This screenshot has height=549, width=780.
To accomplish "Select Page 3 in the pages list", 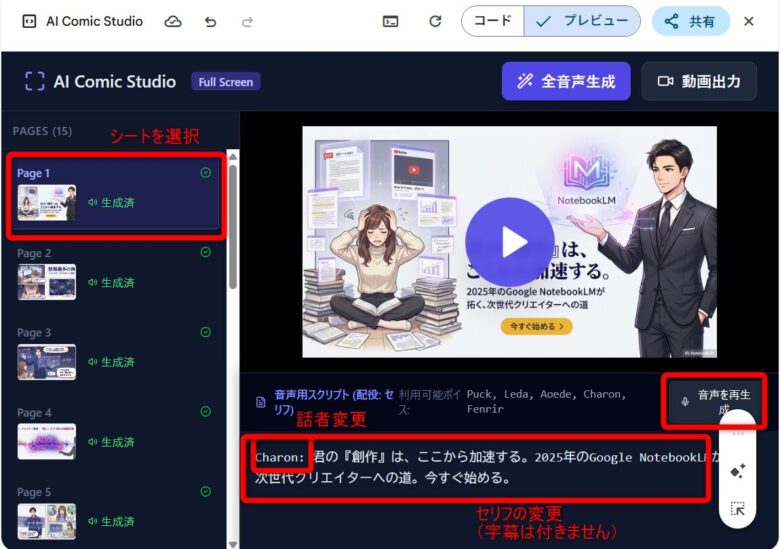I will [115, 351].
